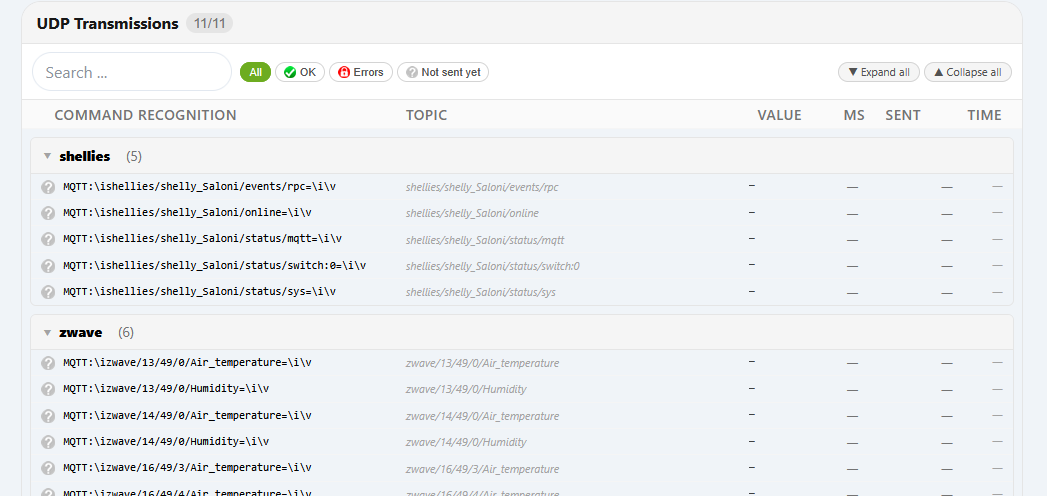1047x496 pixels.
Task: Select command MQTT:\ishellies/shelly_Saloni/status/switch:0=\i\v
Action: pyautogui.click(x=215, y=265)
